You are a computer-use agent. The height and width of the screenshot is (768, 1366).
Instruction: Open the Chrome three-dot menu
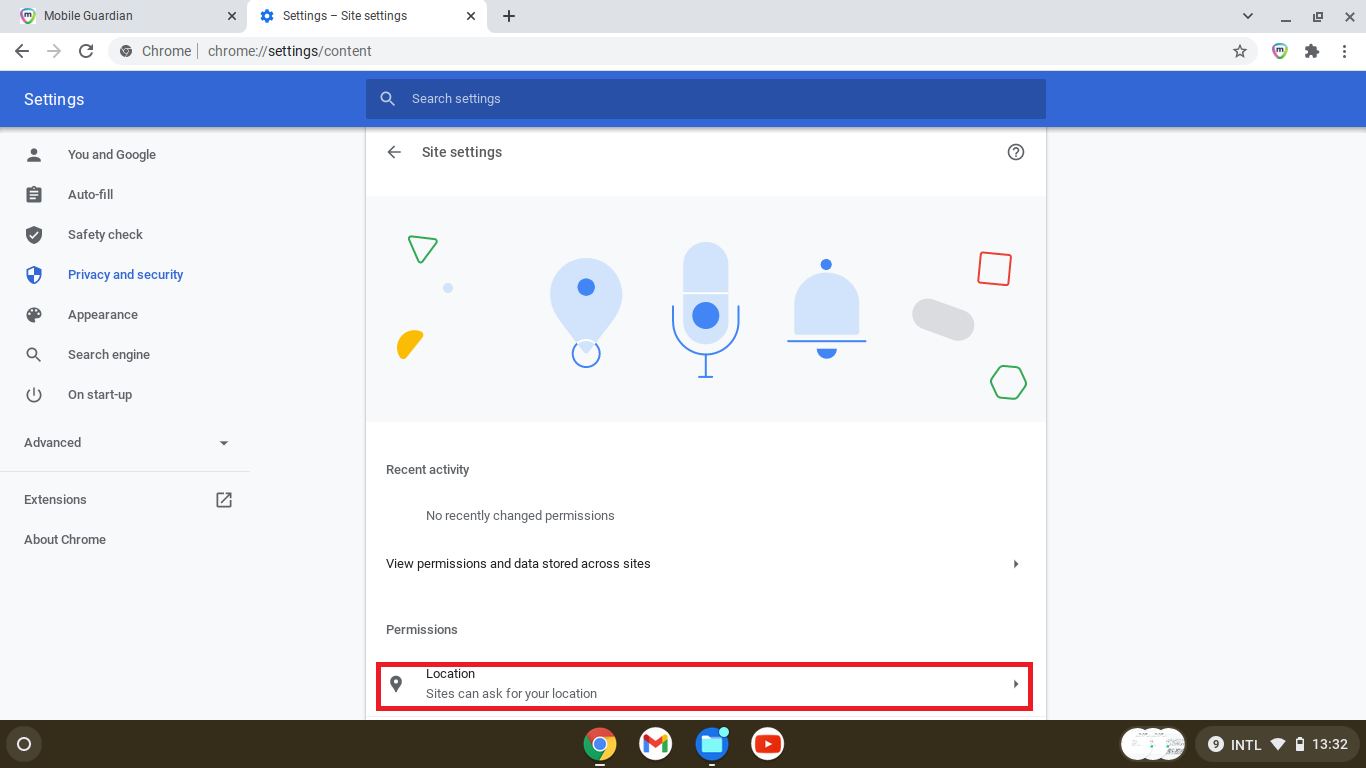[x=1343, y=51]
